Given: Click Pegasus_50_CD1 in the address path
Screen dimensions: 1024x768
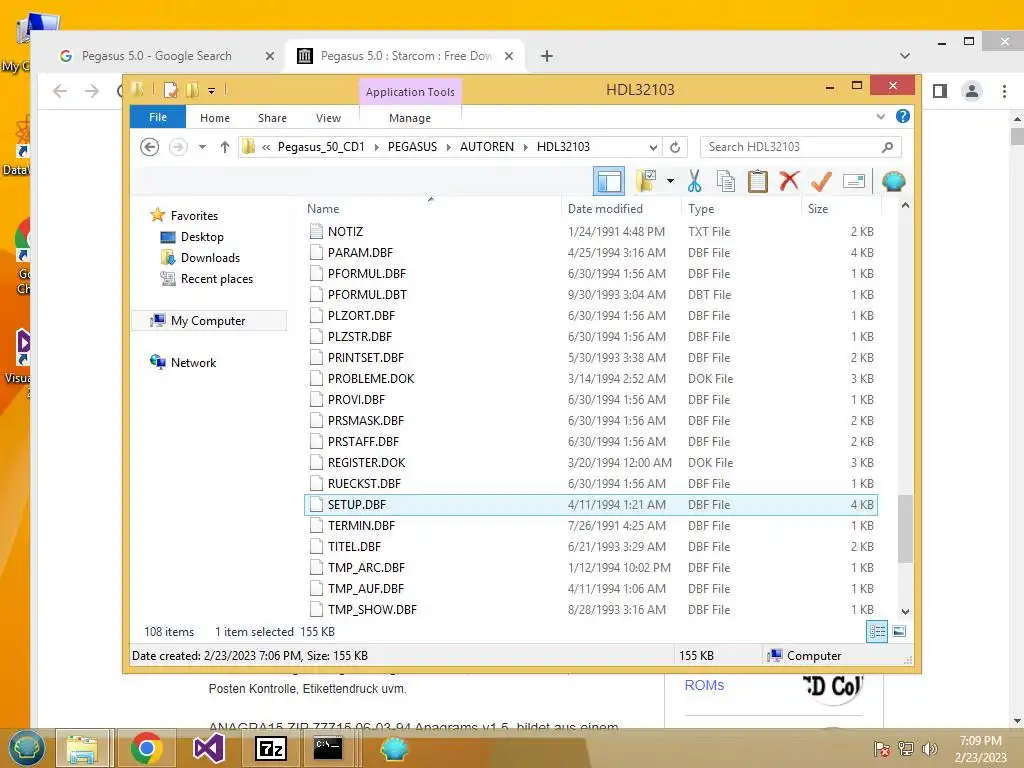Looking at the screenshot, I should (321, 147).
